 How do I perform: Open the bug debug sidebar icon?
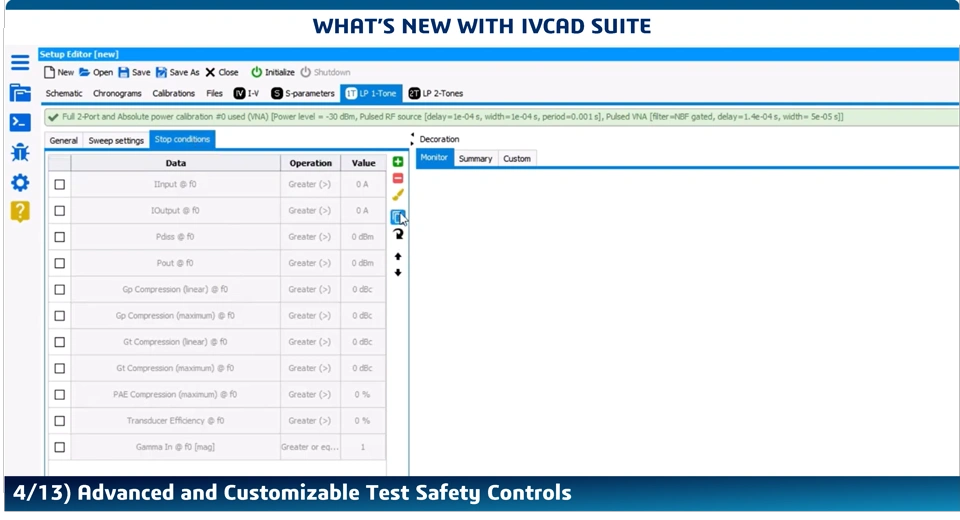pos(20,152)
